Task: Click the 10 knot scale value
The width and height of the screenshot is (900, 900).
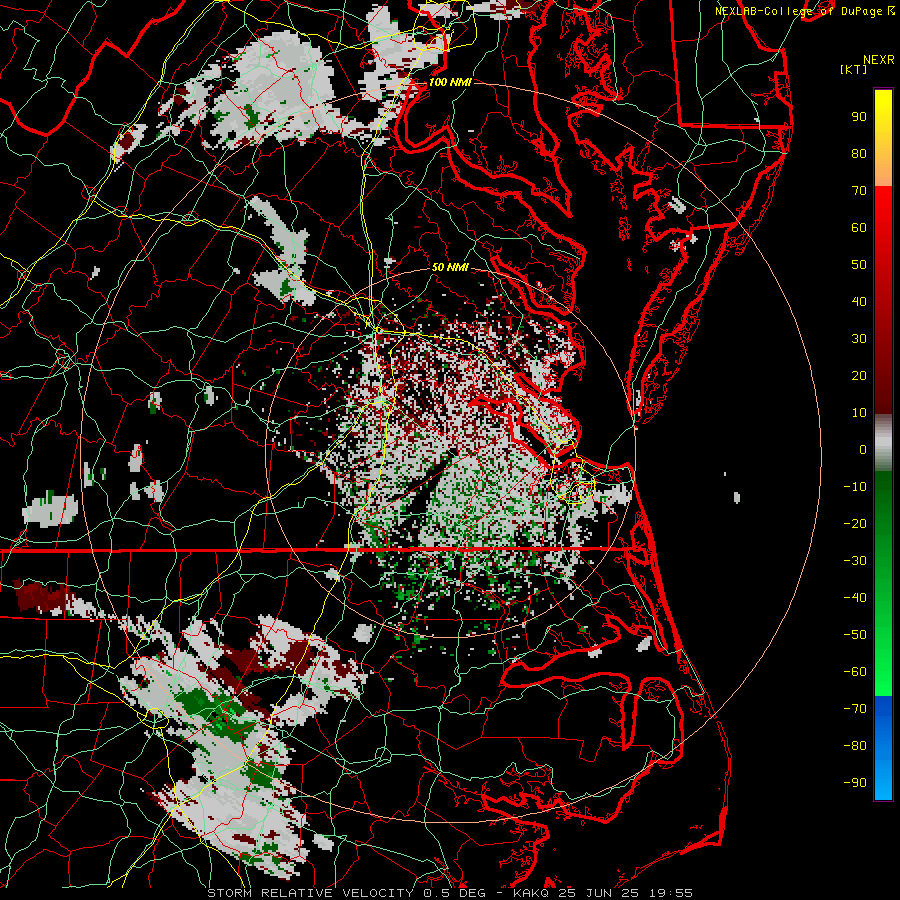Action: click(x=859, y=413)
